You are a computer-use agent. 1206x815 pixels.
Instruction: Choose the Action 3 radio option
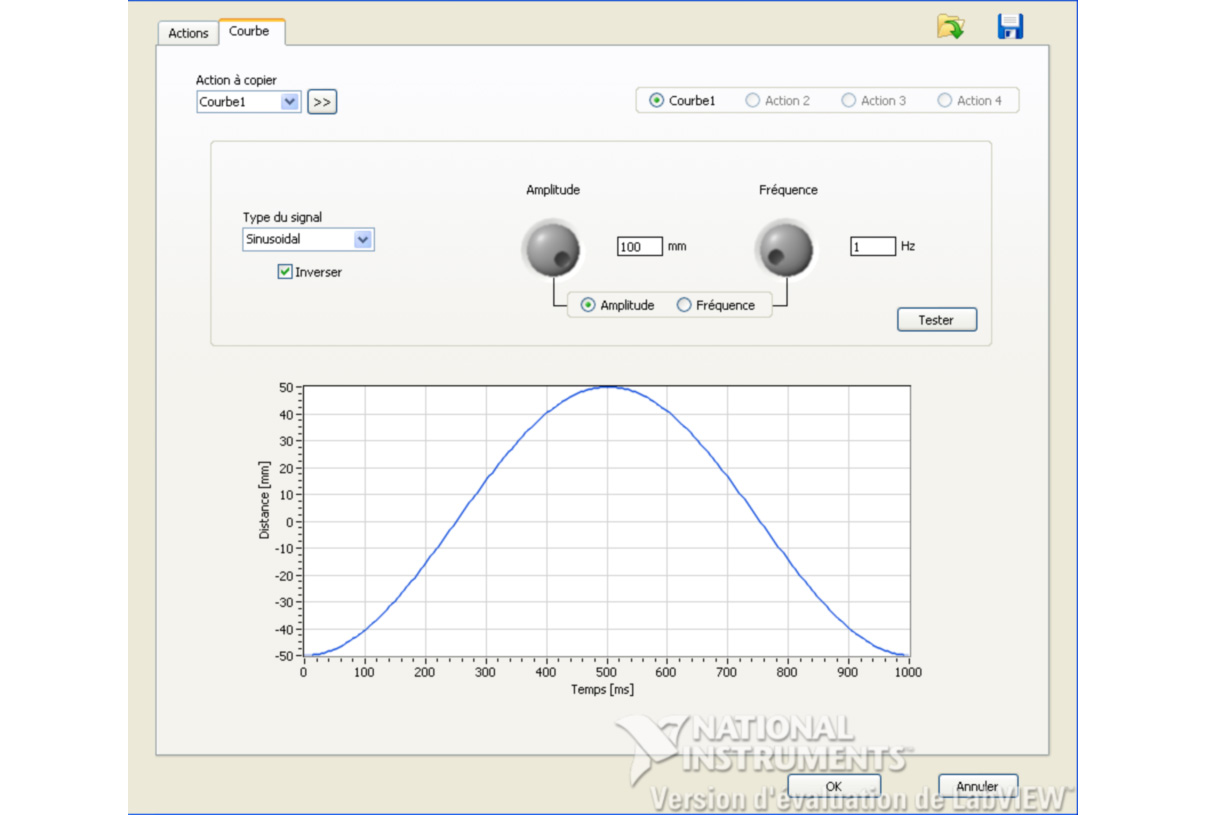point(849,100)
